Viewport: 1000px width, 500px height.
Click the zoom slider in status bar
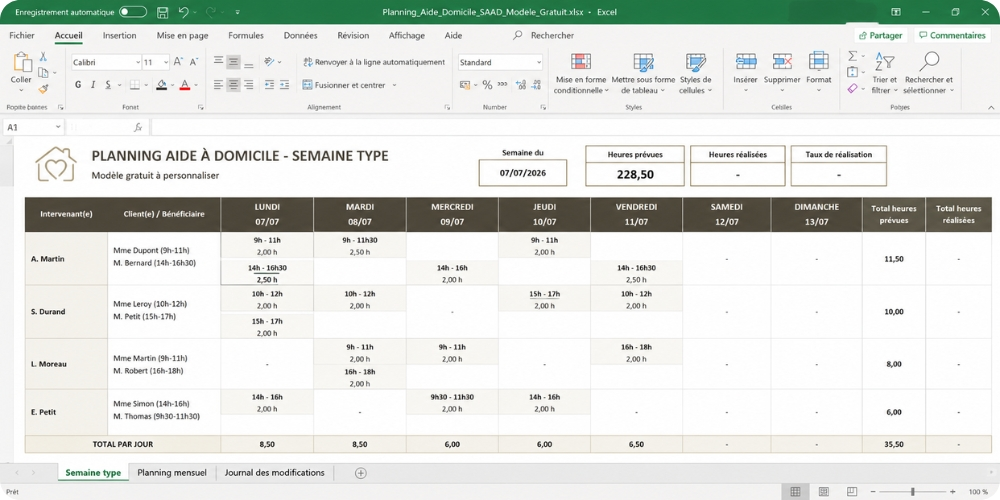tap(912, 492)
